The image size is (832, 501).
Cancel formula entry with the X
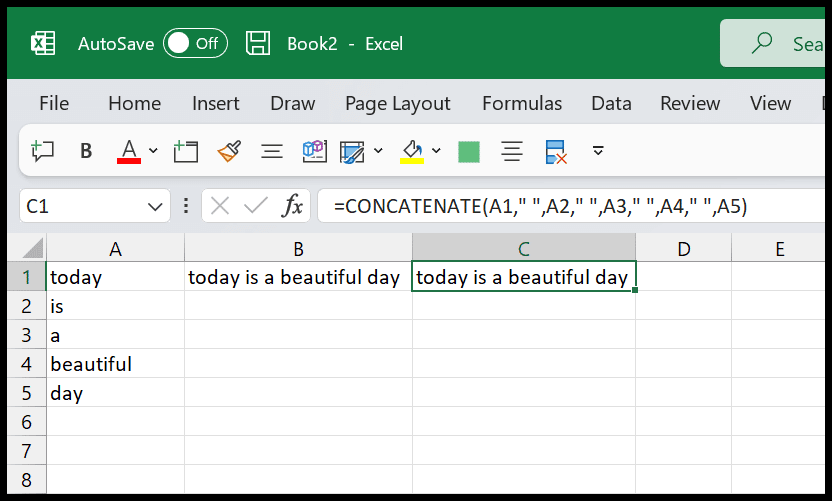[x=220, y=206]
